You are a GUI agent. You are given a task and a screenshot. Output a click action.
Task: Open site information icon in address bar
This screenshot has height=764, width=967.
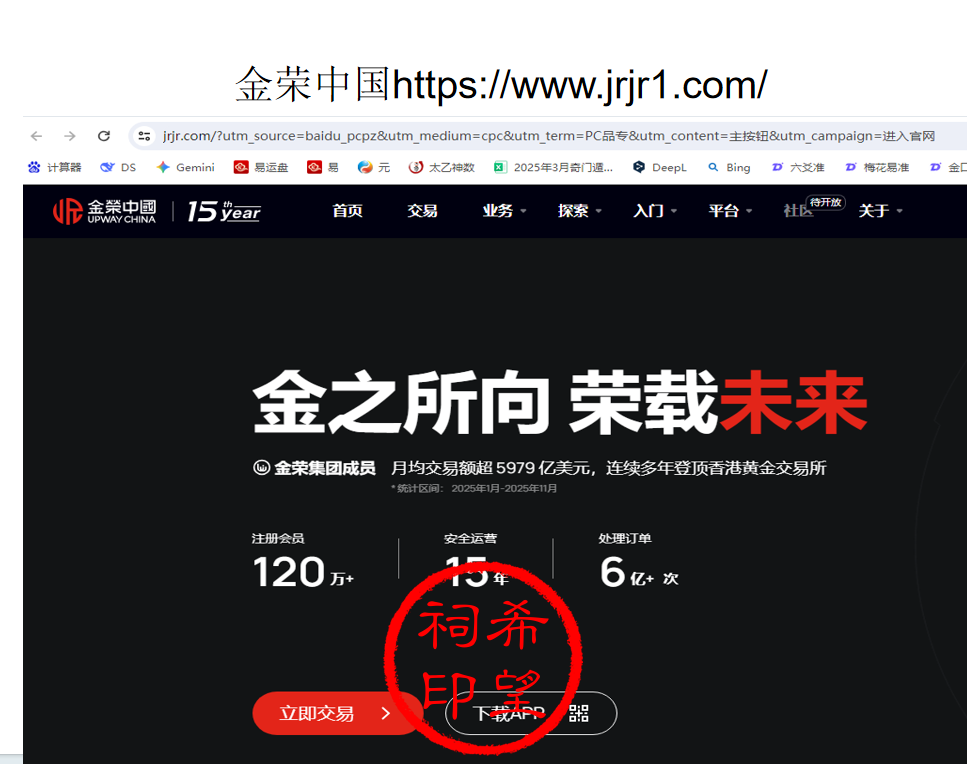144,136
